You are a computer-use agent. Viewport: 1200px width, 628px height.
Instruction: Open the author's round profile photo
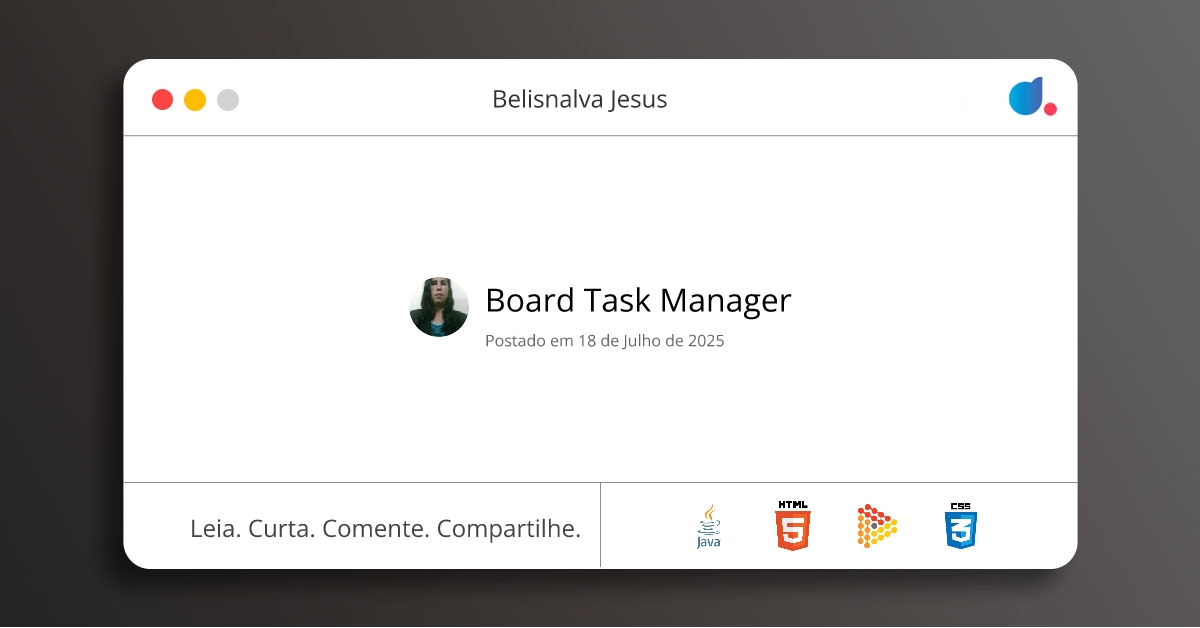coord(439,307)
